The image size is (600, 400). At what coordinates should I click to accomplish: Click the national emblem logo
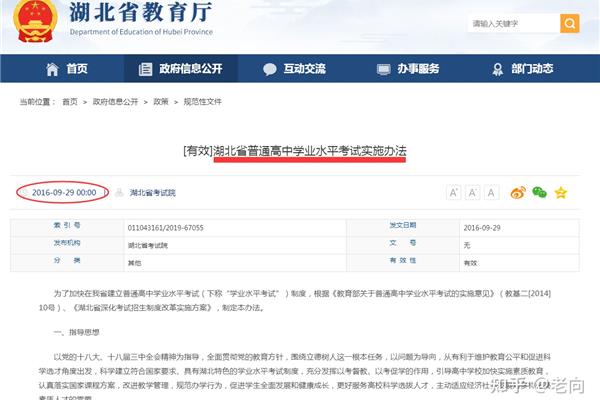(x=35, y=21)
